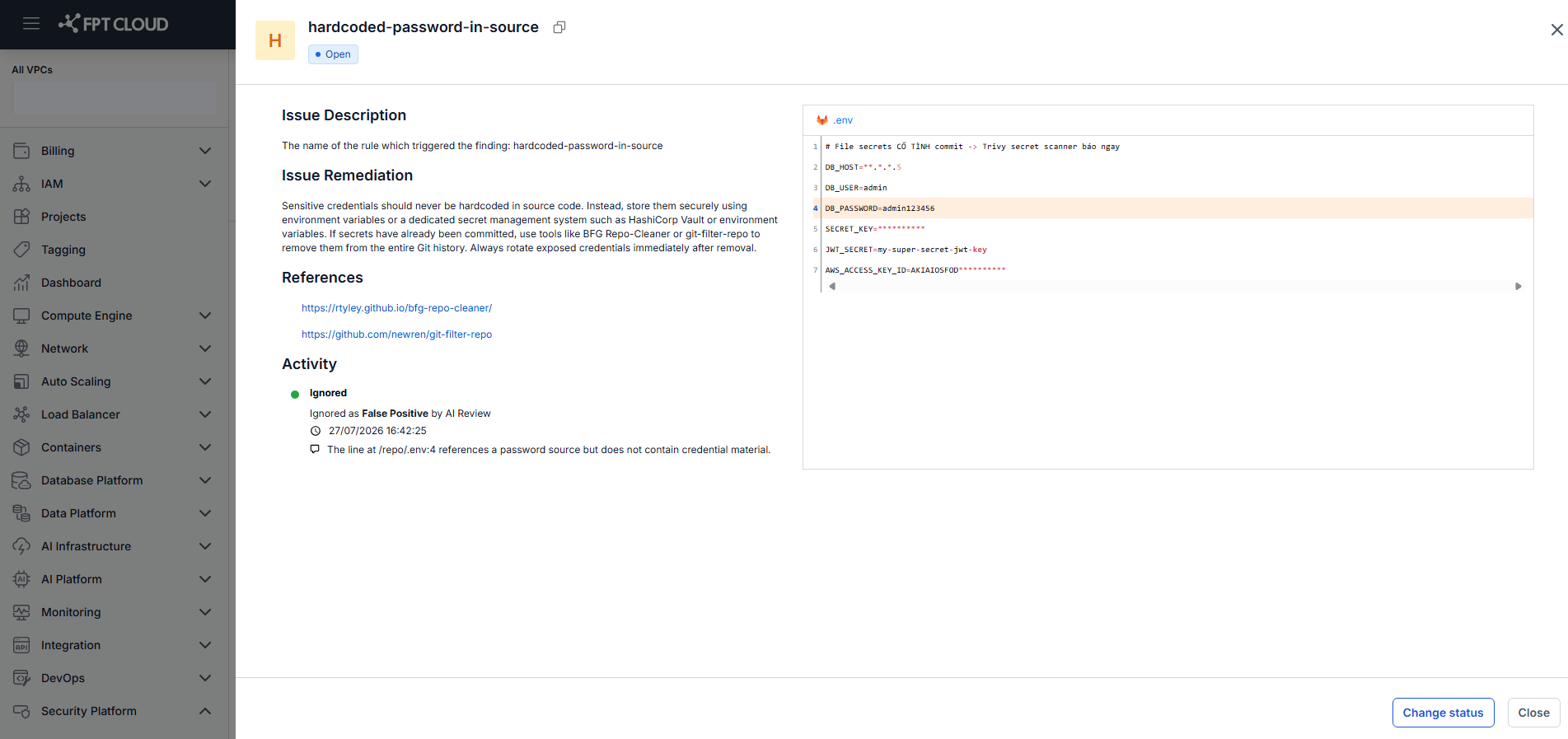This screenshot has width=1568, height=739.
Task: Expand the Billing menu chevron
Action: click(x=205, y=151)
